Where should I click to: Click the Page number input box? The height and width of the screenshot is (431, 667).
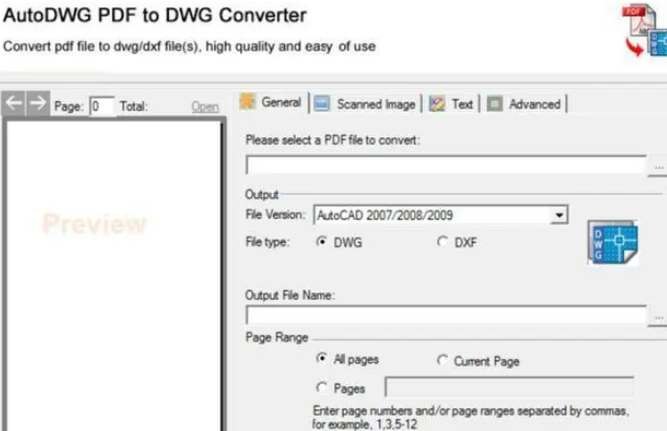(x=102, y=106)
